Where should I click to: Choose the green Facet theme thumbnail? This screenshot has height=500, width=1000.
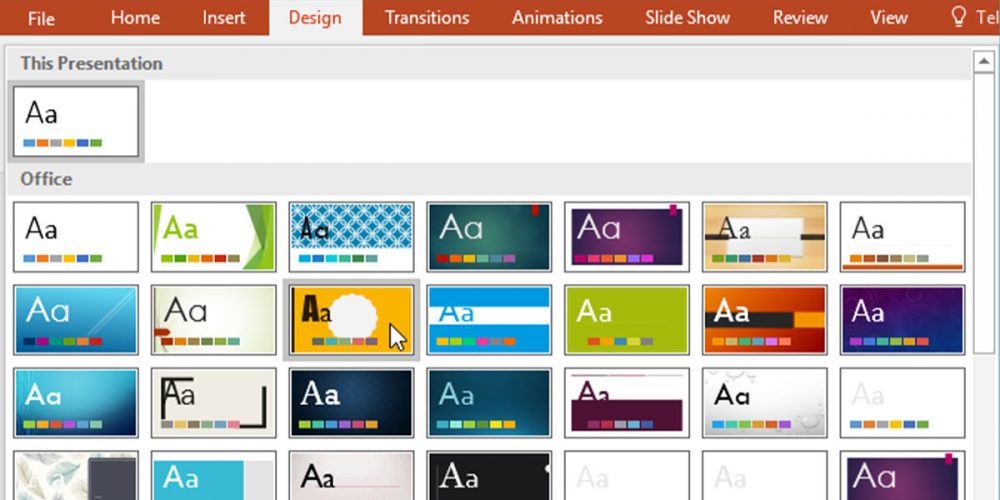213,236
